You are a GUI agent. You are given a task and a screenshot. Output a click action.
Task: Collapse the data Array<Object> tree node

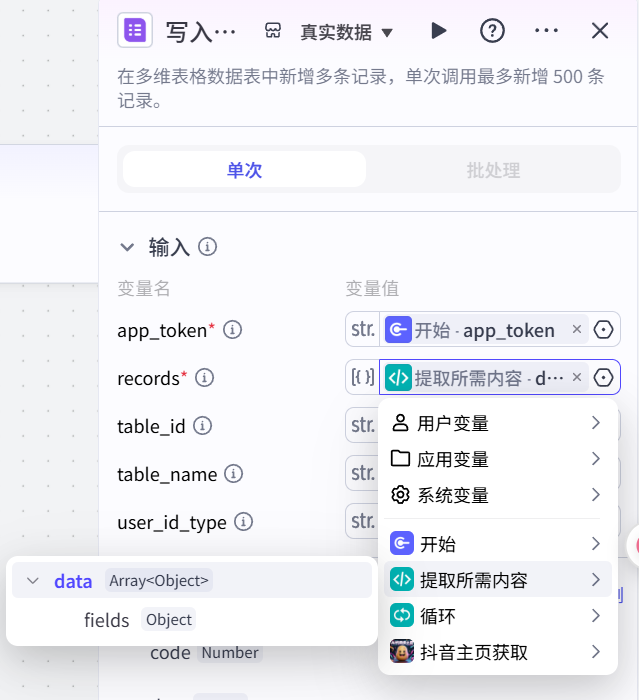point(33,581)
